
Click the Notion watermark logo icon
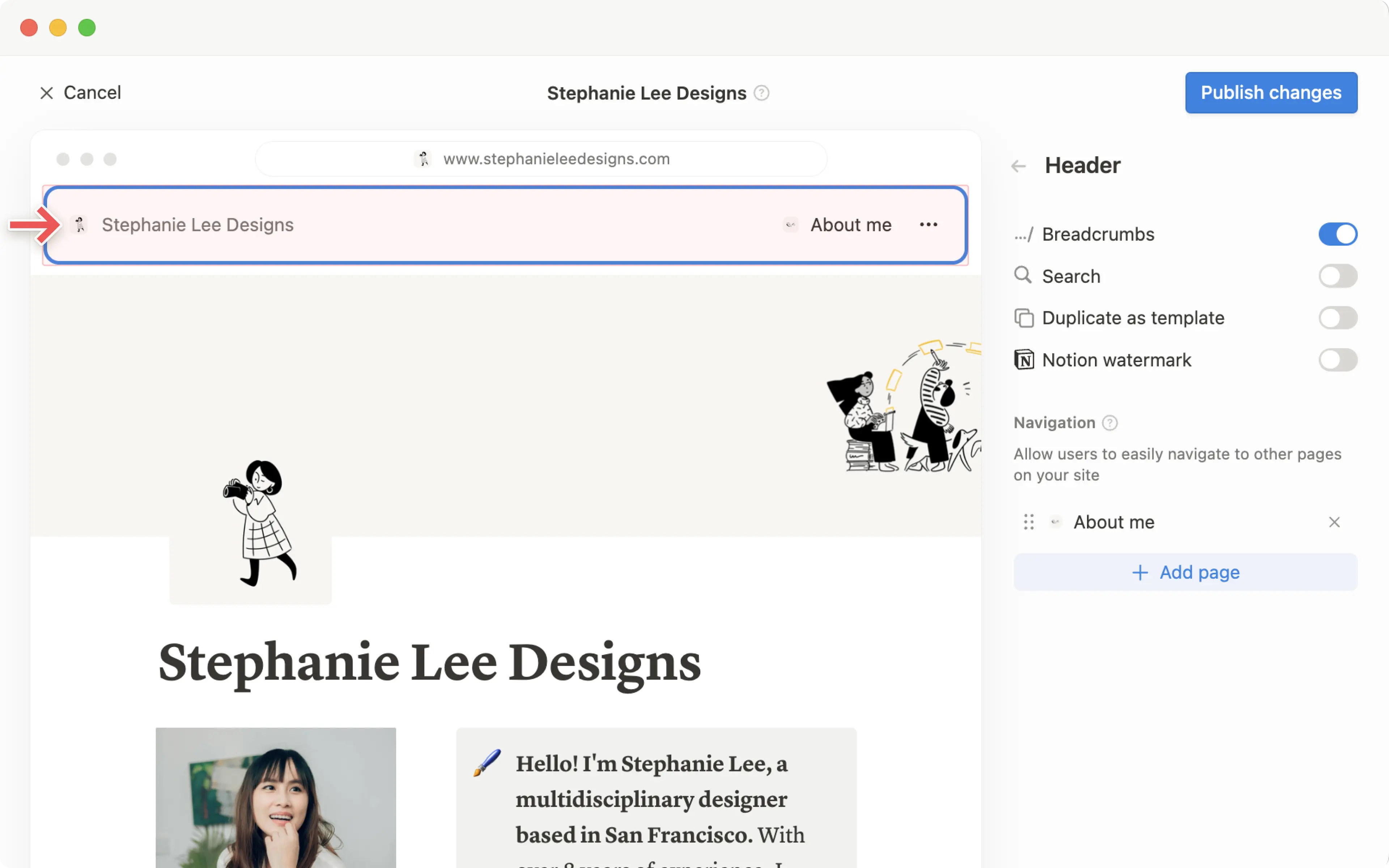point(1024,360)
